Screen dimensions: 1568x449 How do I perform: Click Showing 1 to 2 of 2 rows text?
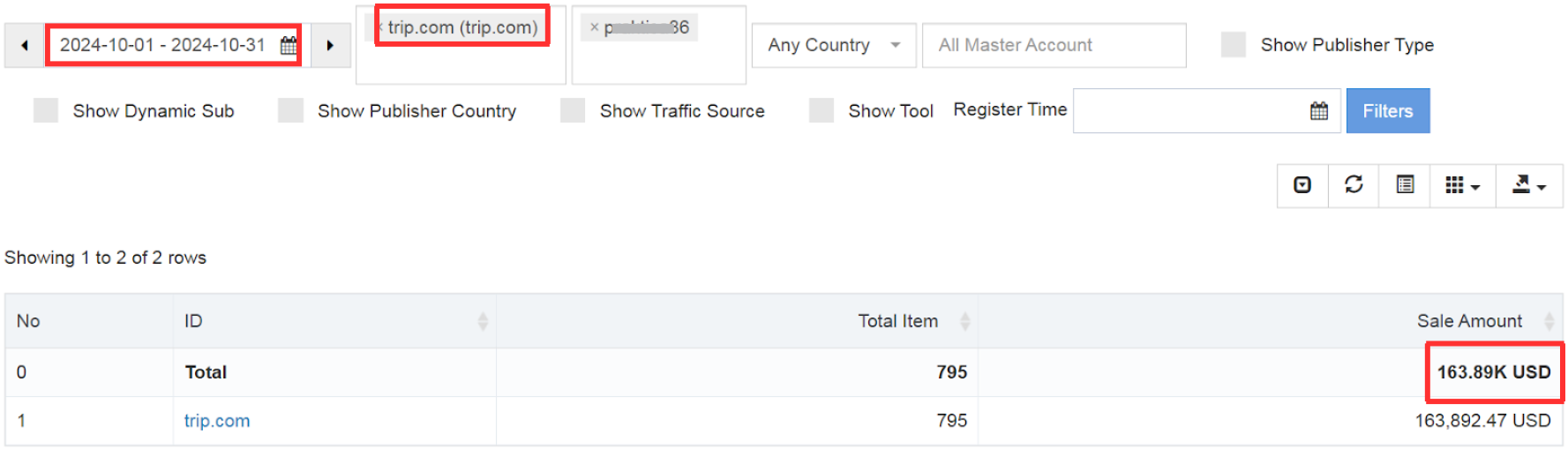[105, 258]
